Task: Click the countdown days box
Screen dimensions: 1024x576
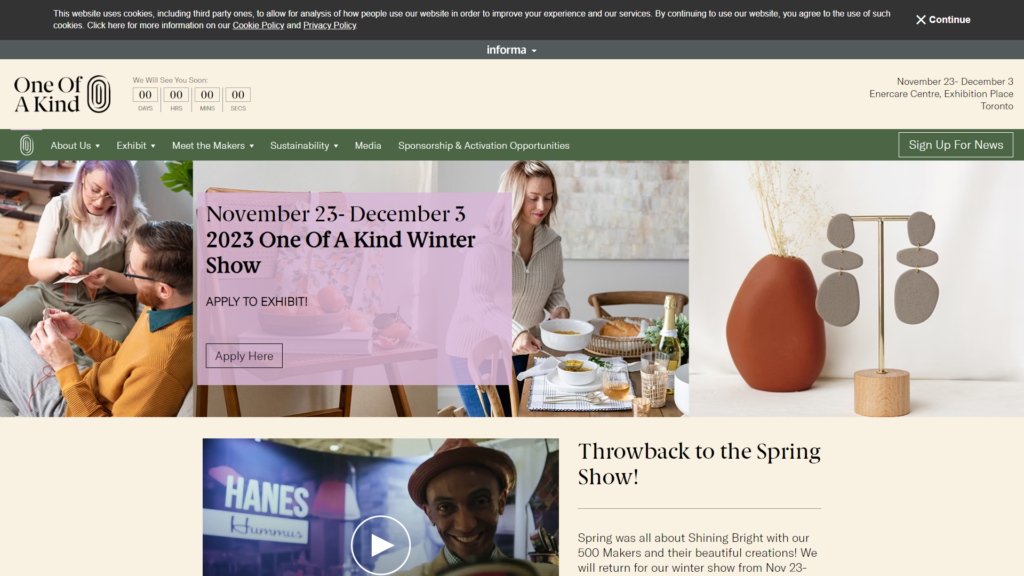Action: click(145, 95)
